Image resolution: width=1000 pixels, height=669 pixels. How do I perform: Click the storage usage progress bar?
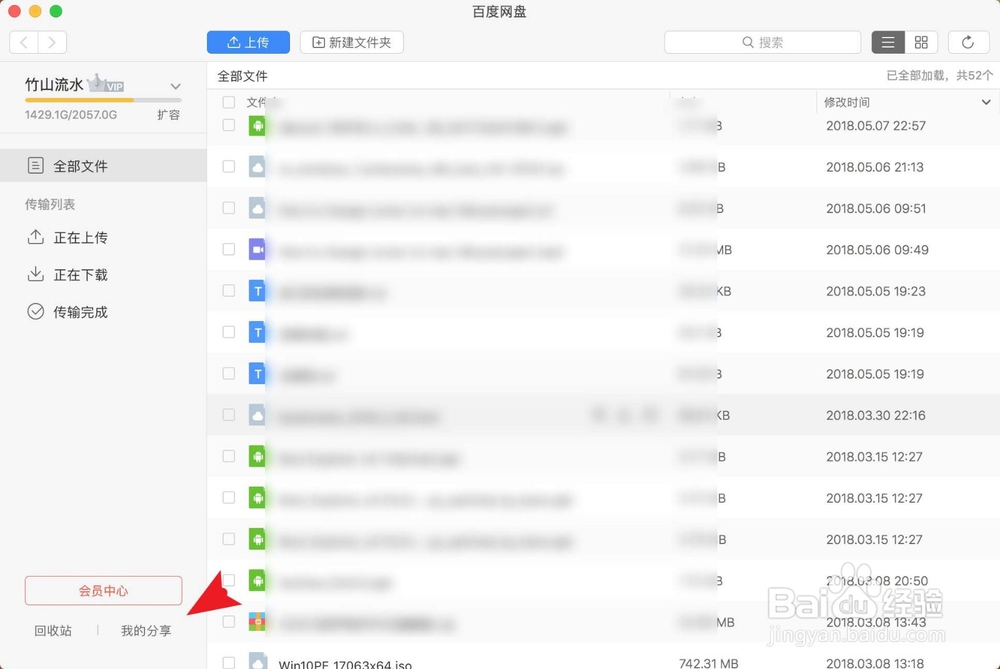[103, 100]
